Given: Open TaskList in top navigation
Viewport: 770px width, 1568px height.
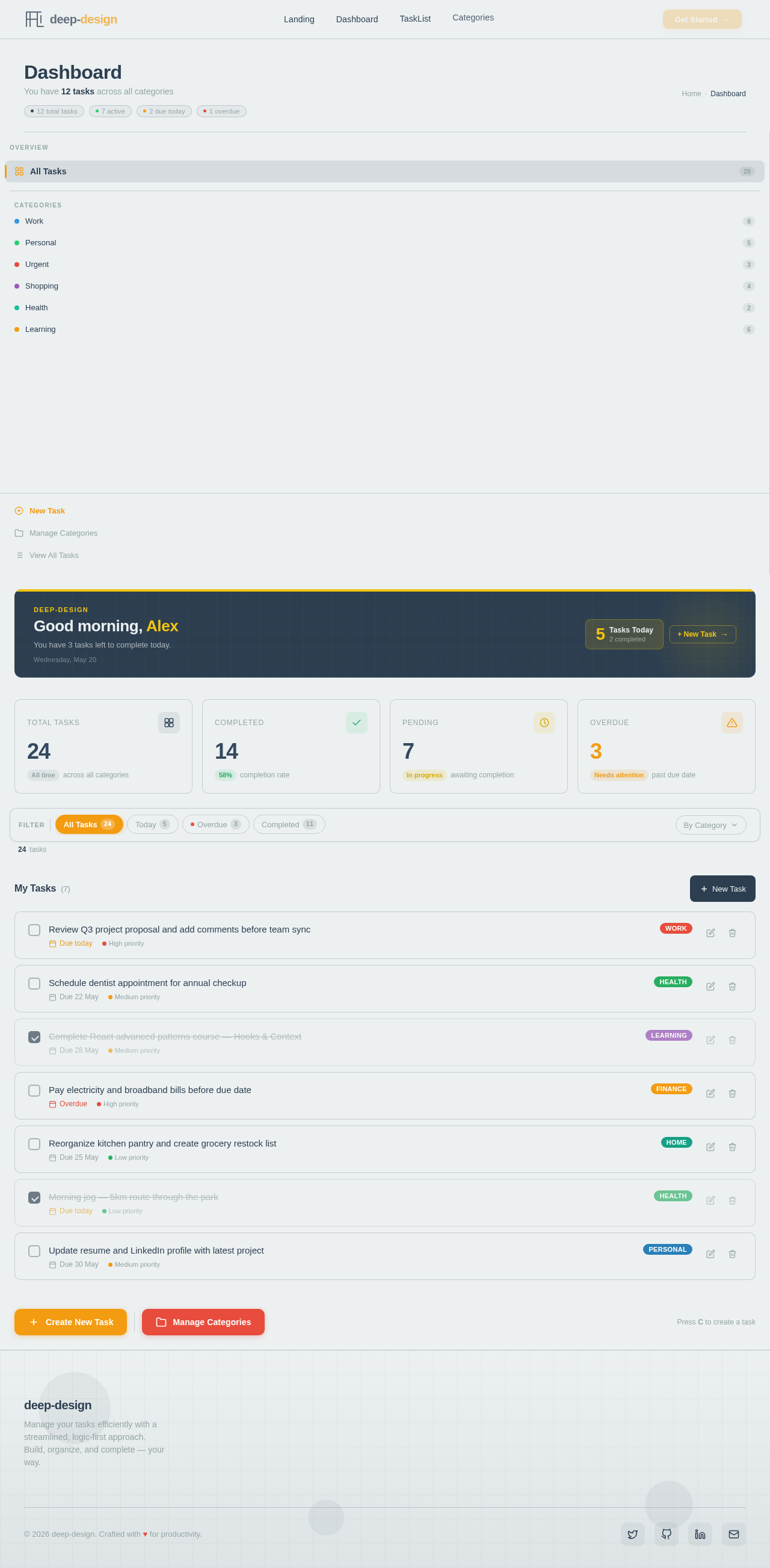Looking at the screenshot, I should (x=415, y=19).
